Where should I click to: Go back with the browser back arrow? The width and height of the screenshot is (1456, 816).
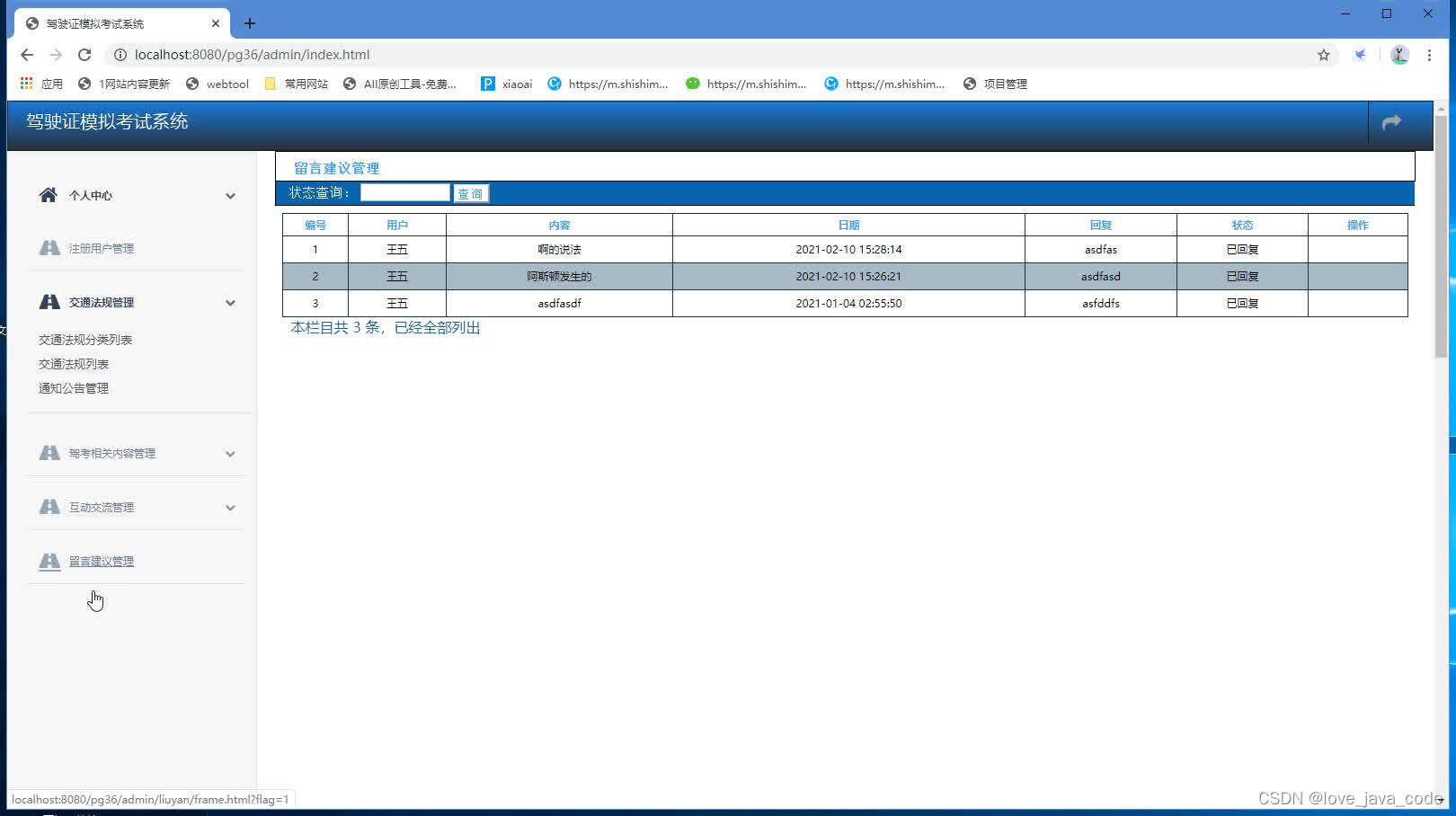tap(27, 55)
